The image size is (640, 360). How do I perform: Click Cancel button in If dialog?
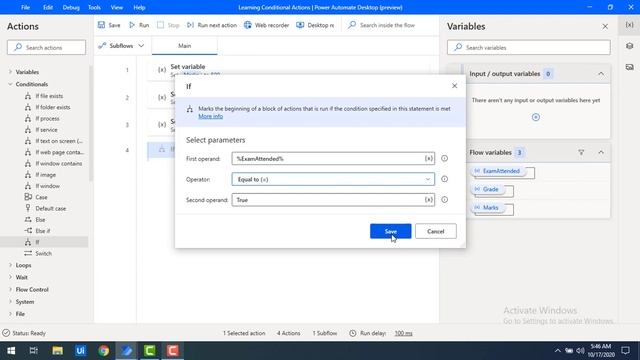click(x=436, y=231)
